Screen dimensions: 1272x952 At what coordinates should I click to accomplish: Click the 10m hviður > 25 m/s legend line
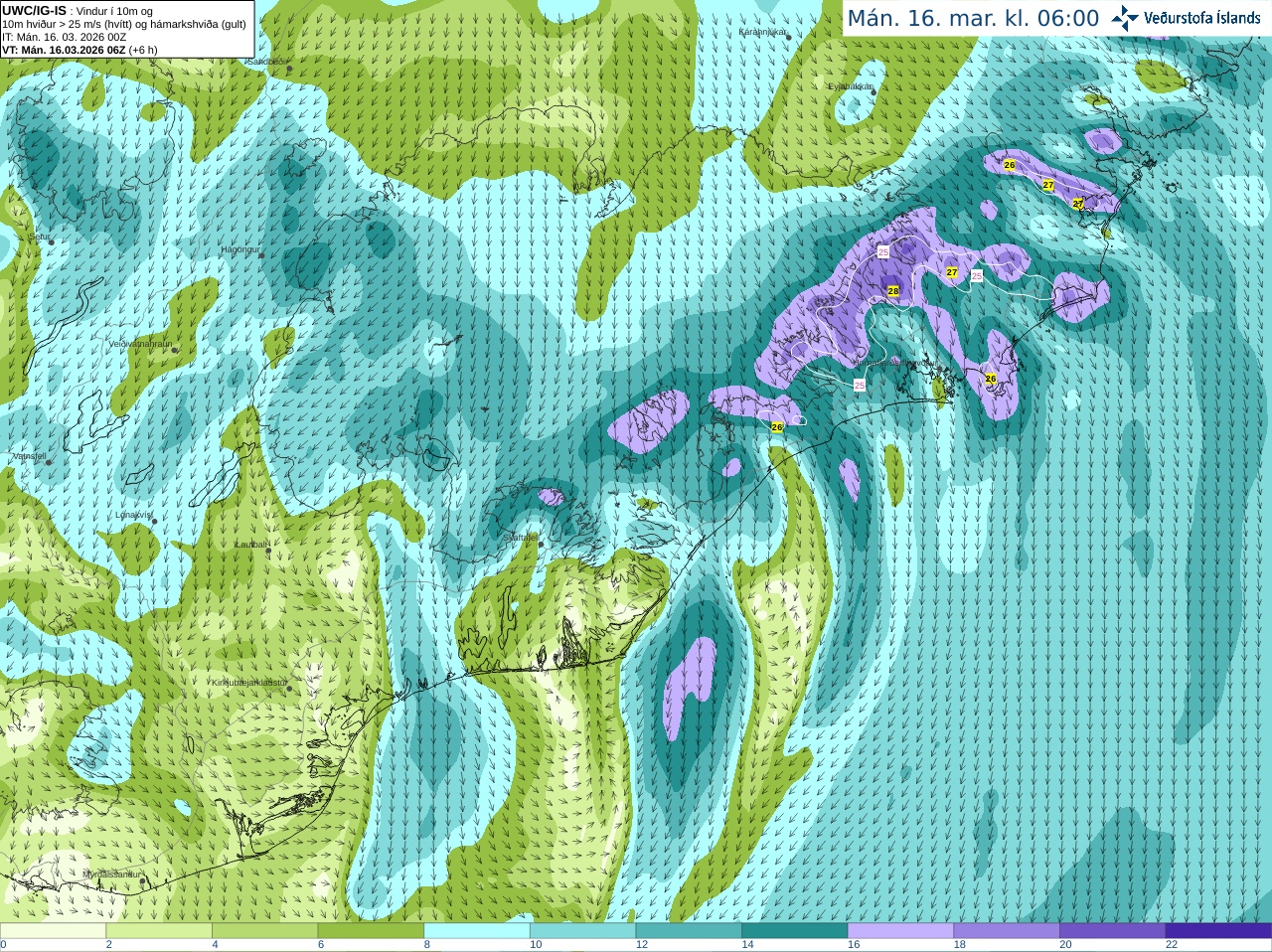(124, 24)
